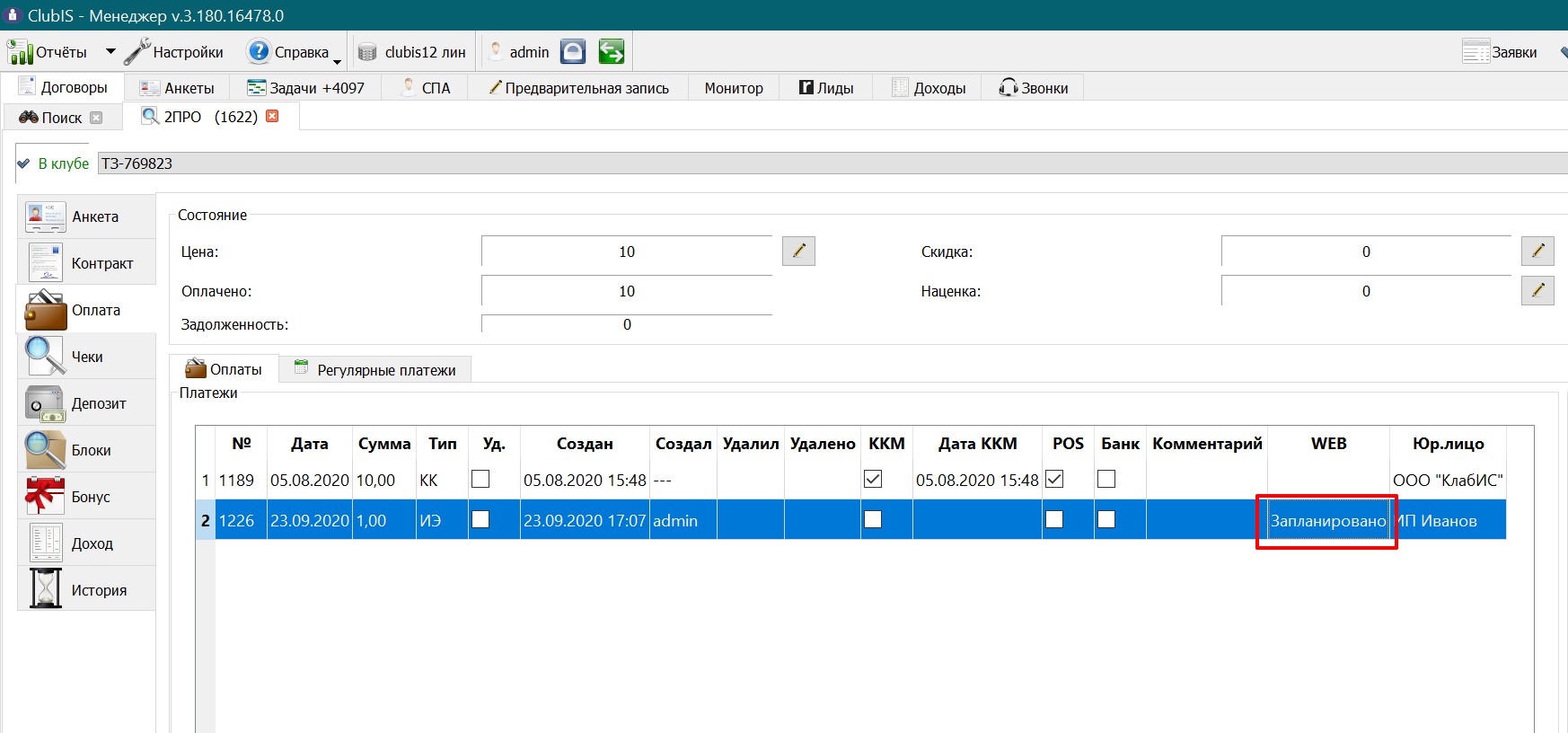Open the Доходы tab

928,88
